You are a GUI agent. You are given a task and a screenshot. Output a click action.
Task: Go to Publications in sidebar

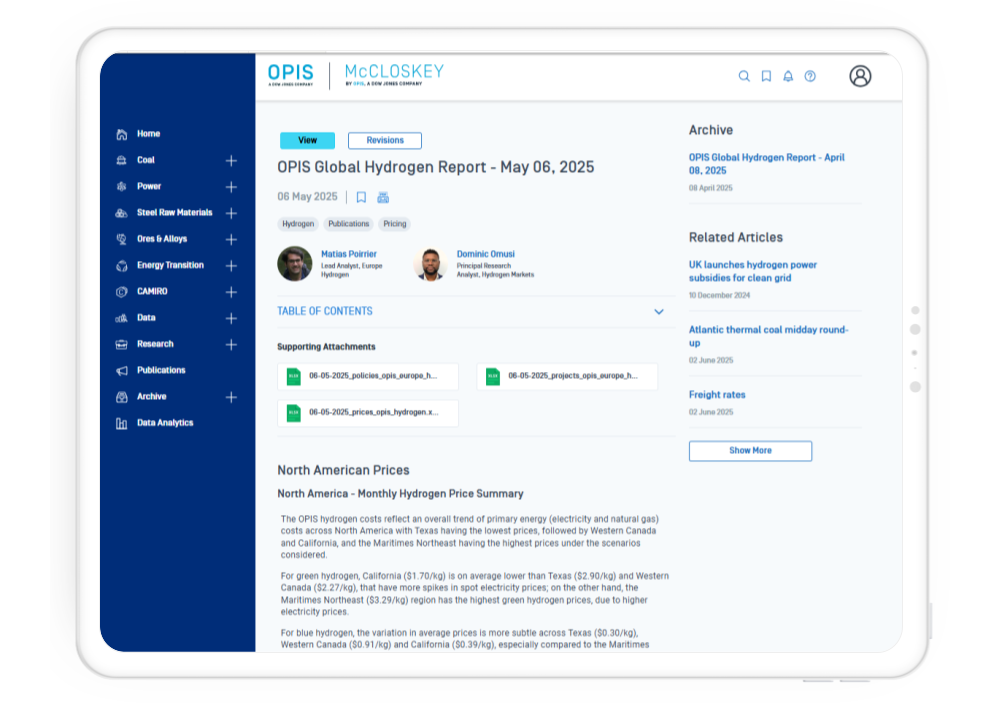pyautogui.click(x=161, y=370)
